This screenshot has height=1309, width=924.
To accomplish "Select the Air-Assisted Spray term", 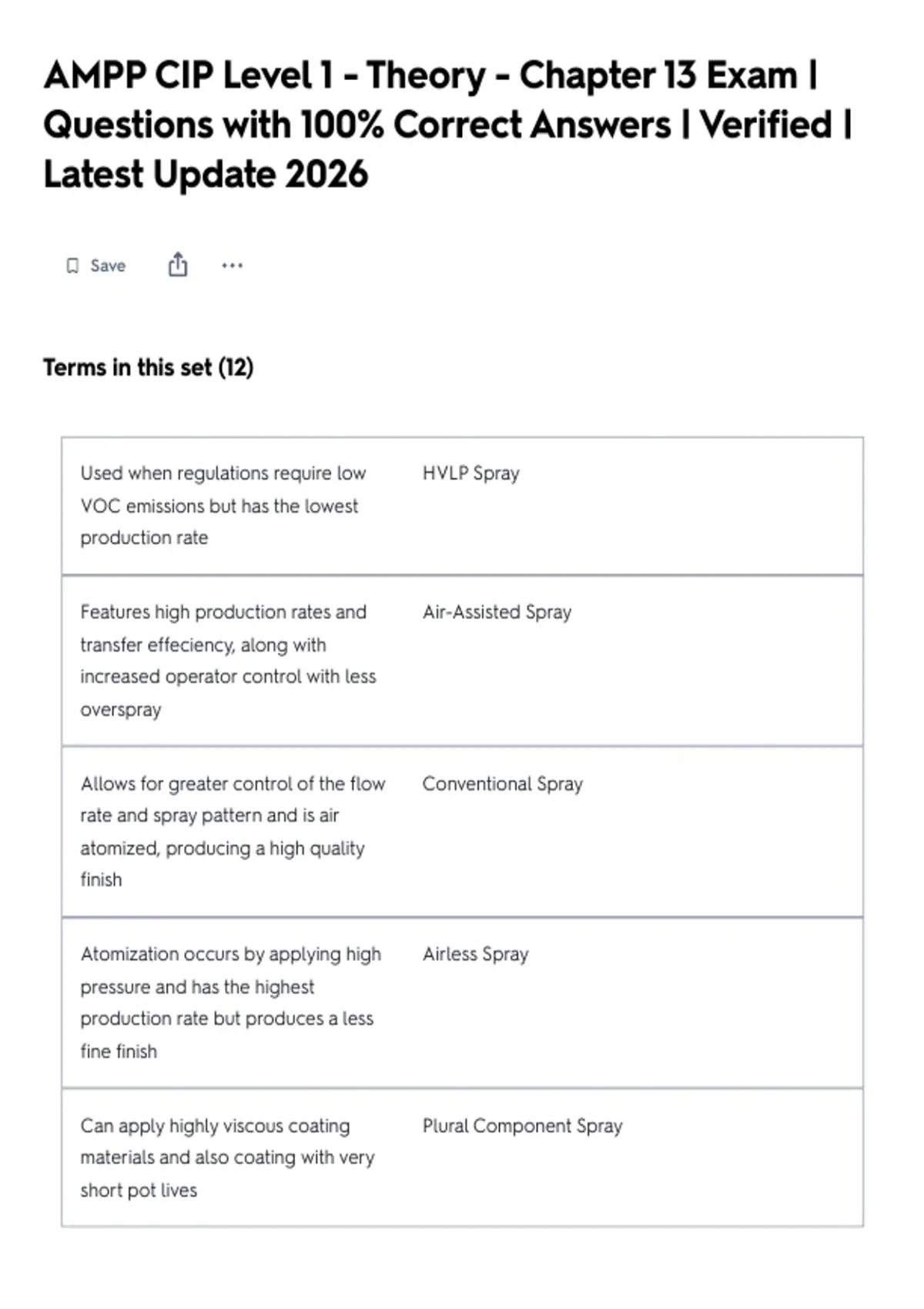I will [497, 612].
